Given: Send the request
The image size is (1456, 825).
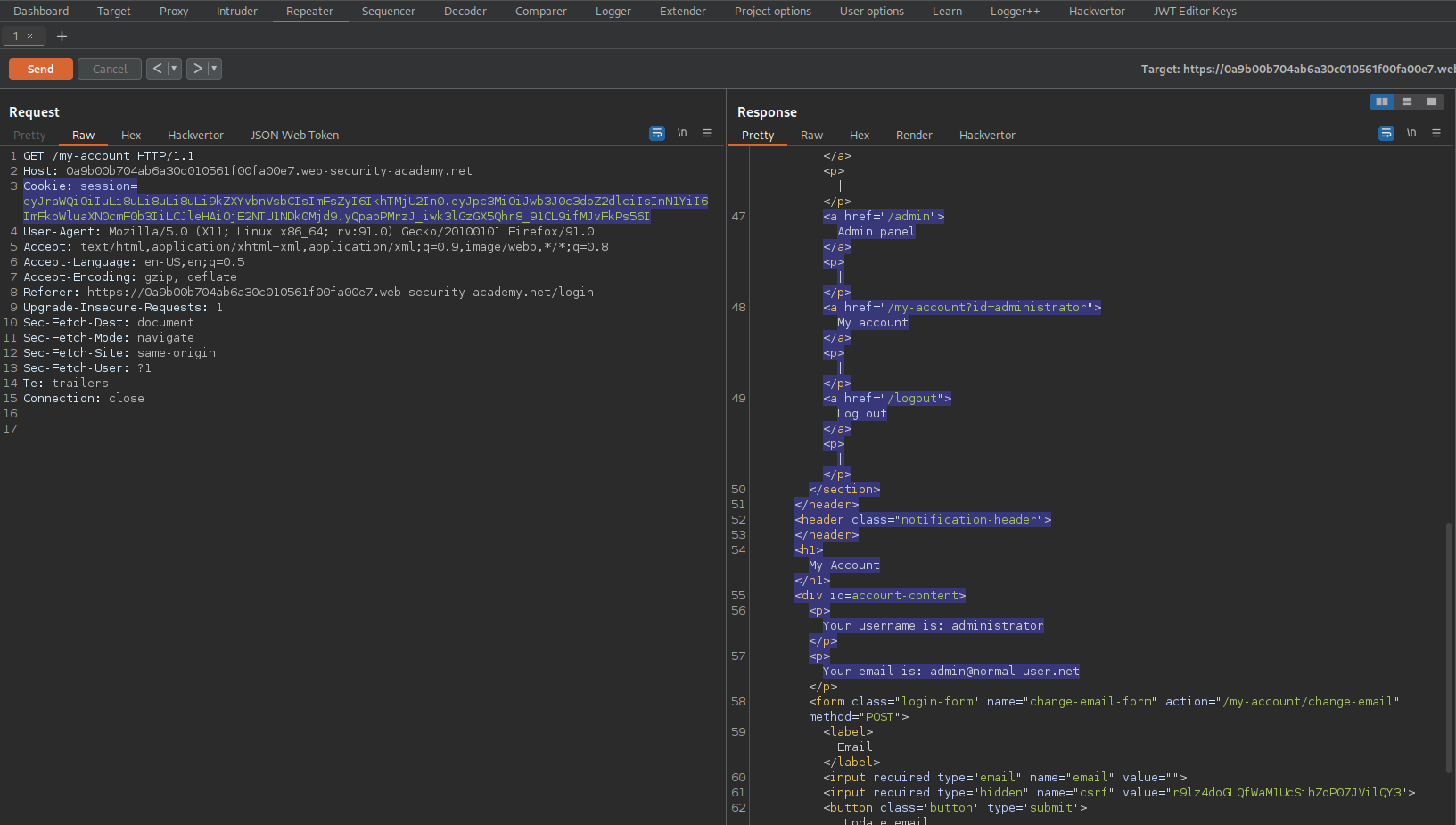Looking at the screenshot, I should (41, 69).
